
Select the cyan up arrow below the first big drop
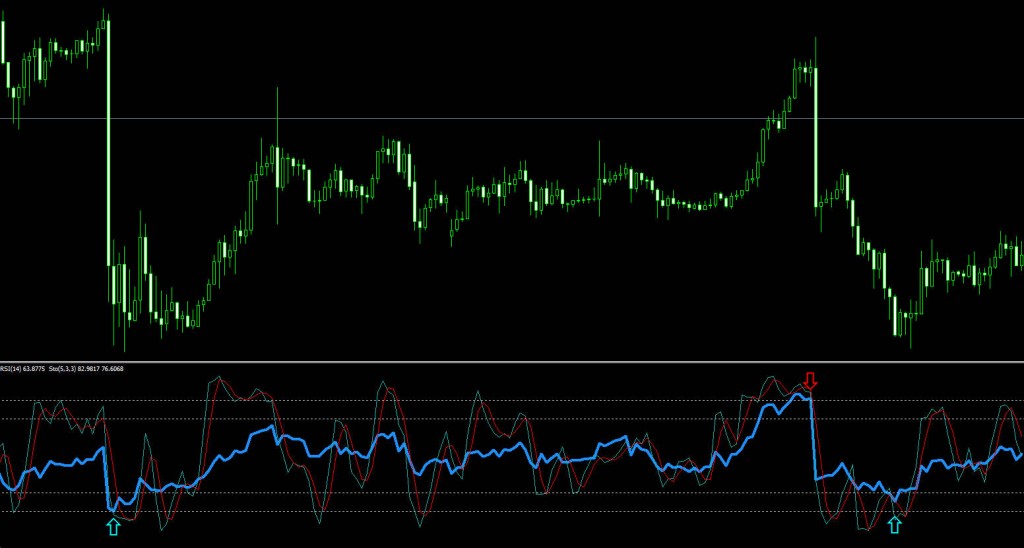tap(114, 526)
